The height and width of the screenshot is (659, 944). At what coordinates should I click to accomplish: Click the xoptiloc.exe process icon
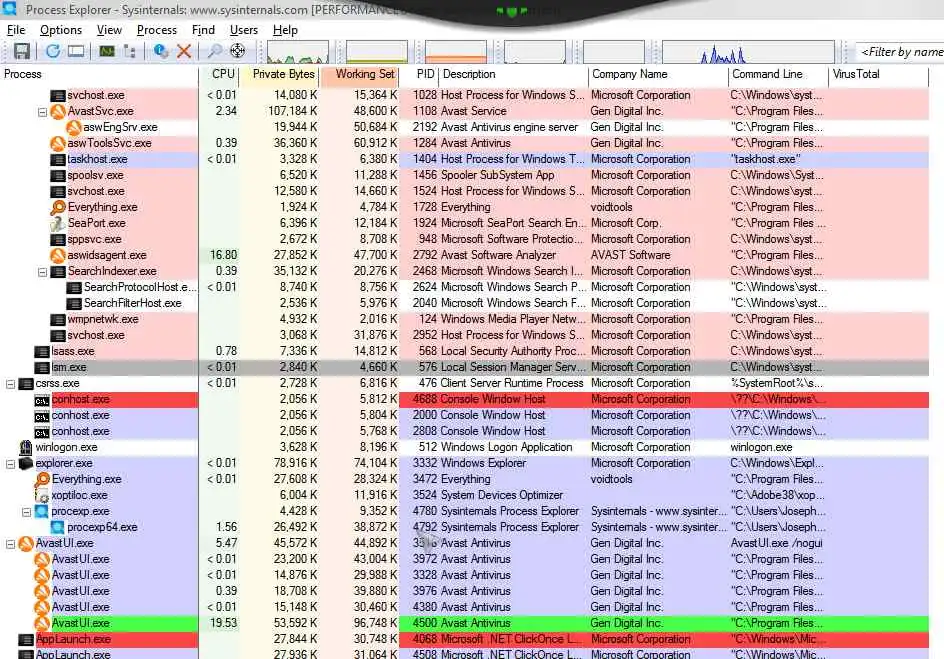(42, 495)
